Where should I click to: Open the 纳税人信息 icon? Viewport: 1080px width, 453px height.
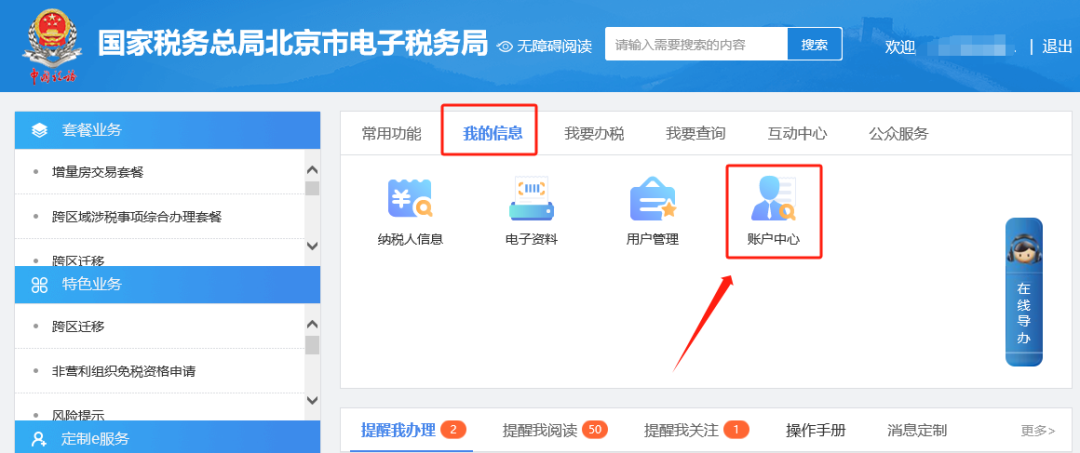(x=410, y=199)
